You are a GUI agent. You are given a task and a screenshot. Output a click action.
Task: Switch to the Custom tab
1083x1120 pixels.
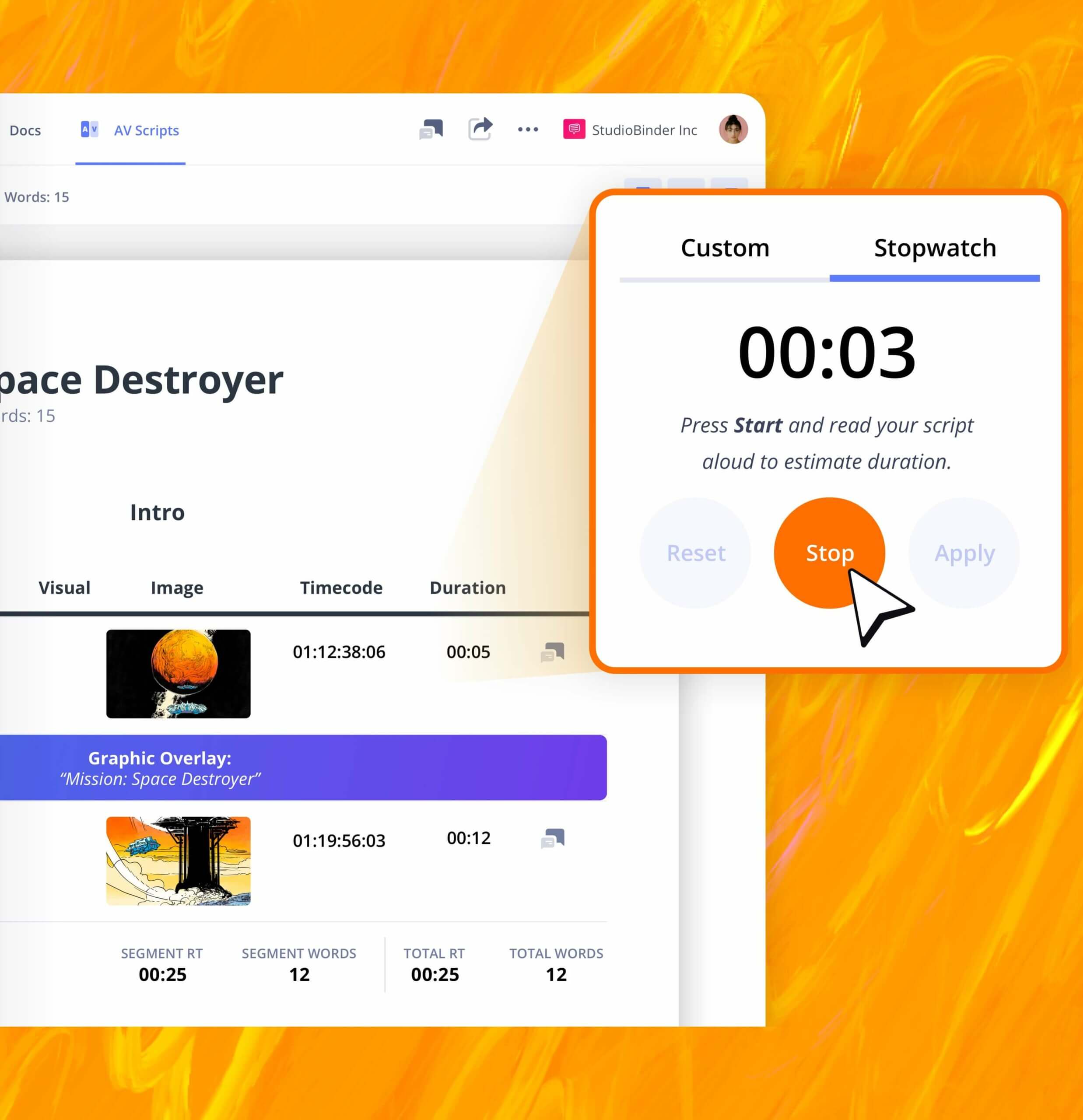725,248
